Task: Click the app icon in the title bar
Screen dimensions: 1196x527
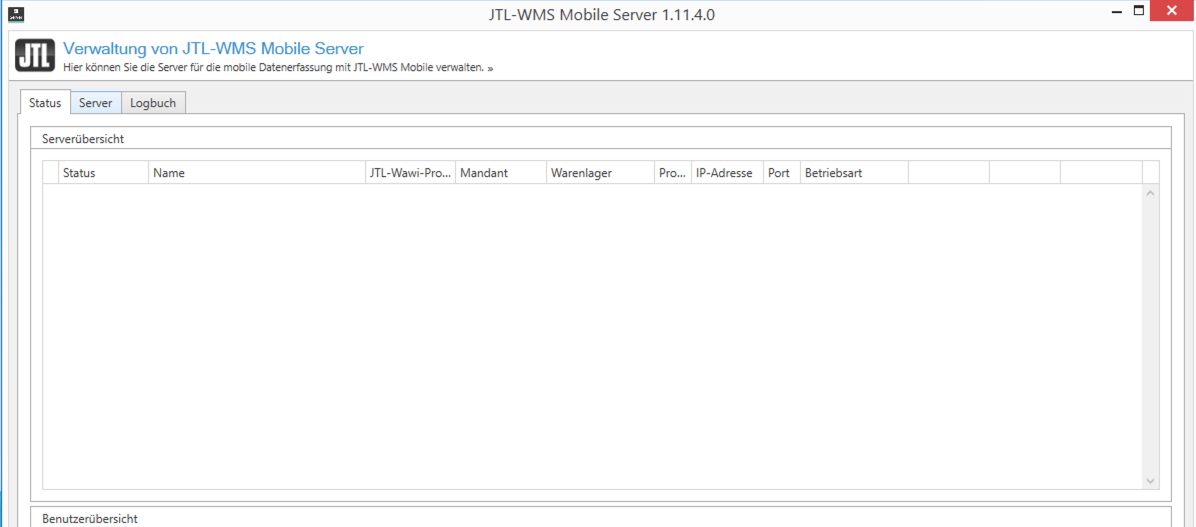Action: point(16,14)
